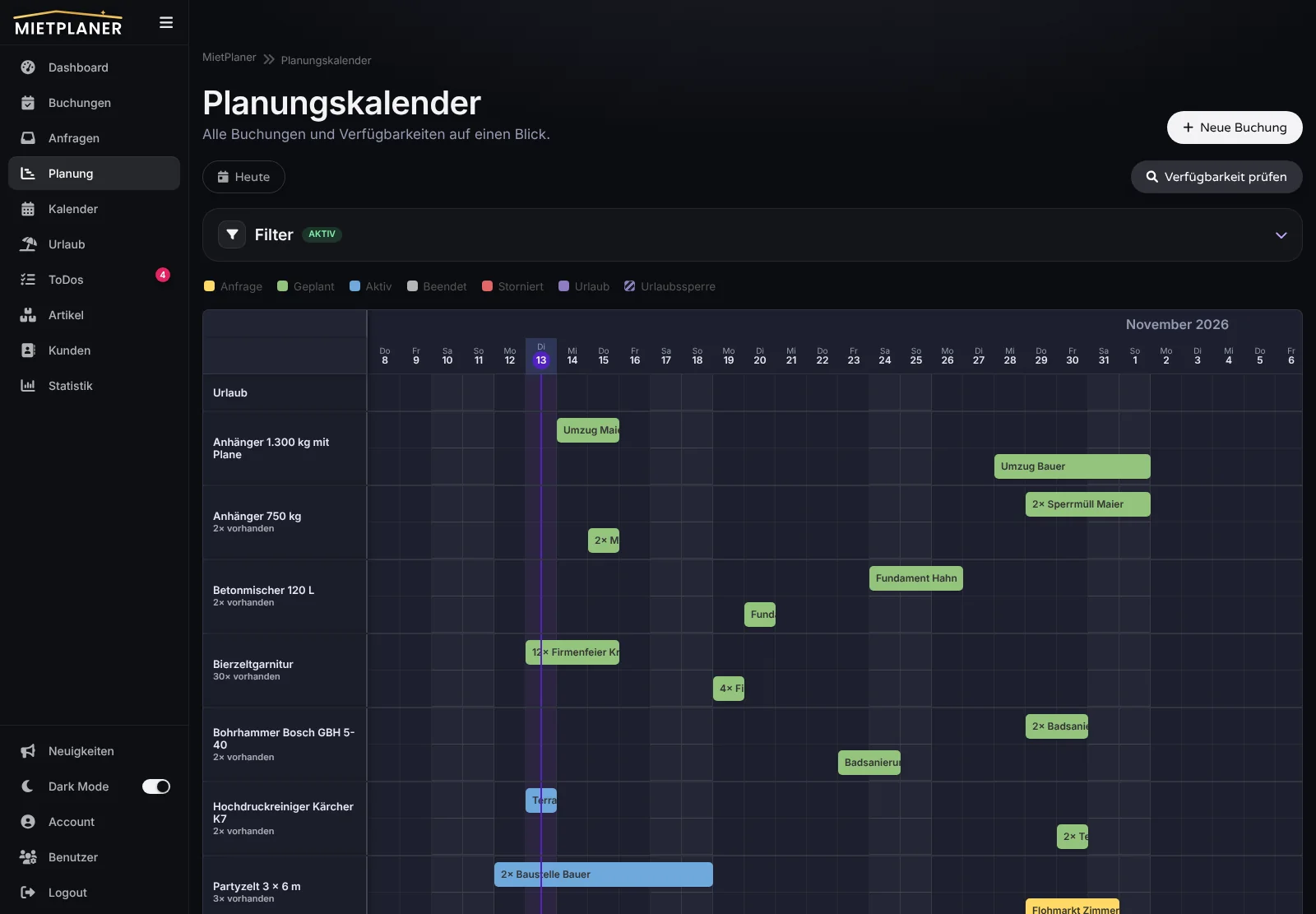Click the Kalender grid icon
Image resolution: width=1316 pixels, height=914 pixels.
tap(28, 209)
